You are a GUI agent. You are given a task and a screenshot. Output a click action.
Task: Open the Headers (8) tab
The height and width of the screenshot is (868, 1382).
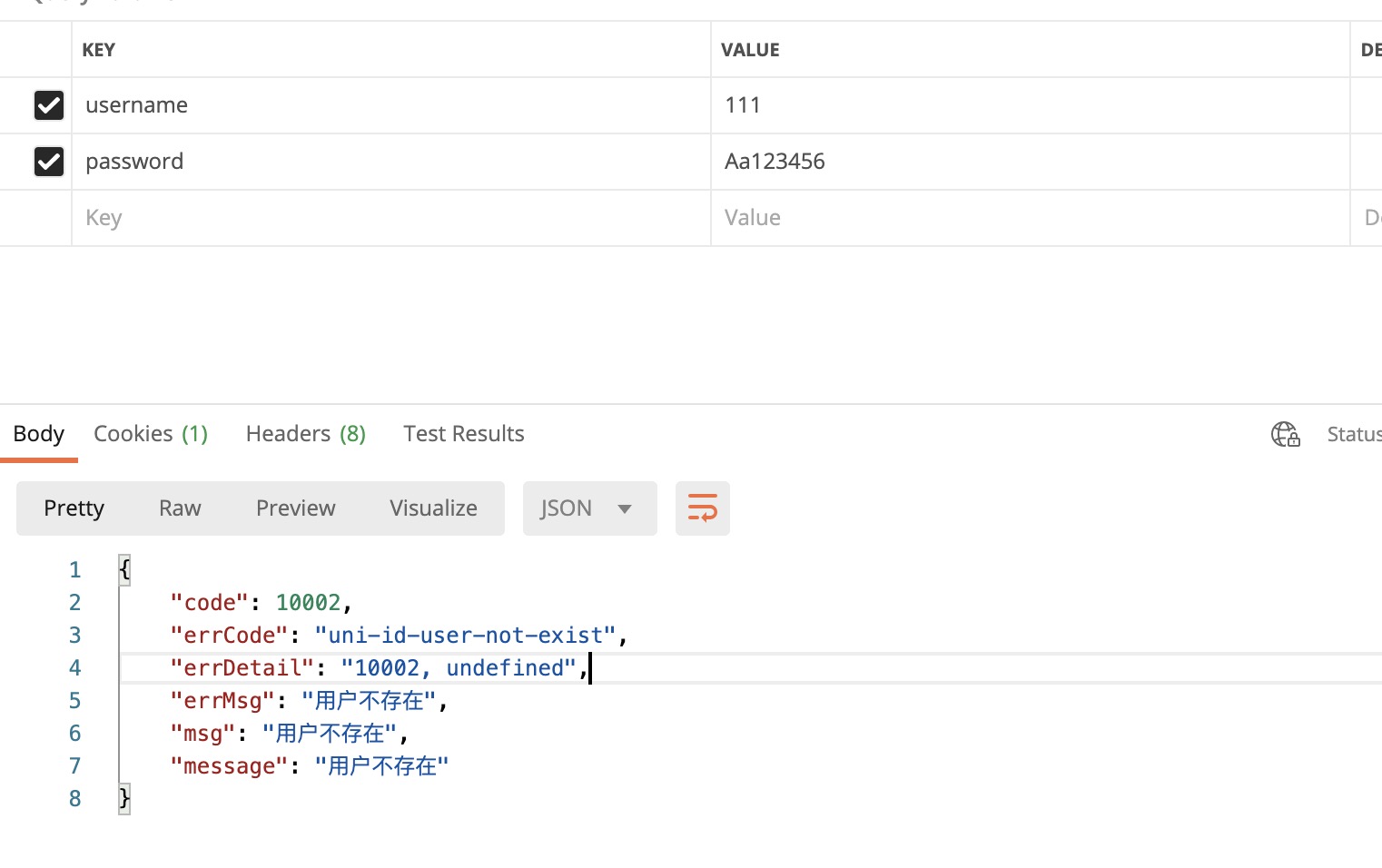point(305,434)
